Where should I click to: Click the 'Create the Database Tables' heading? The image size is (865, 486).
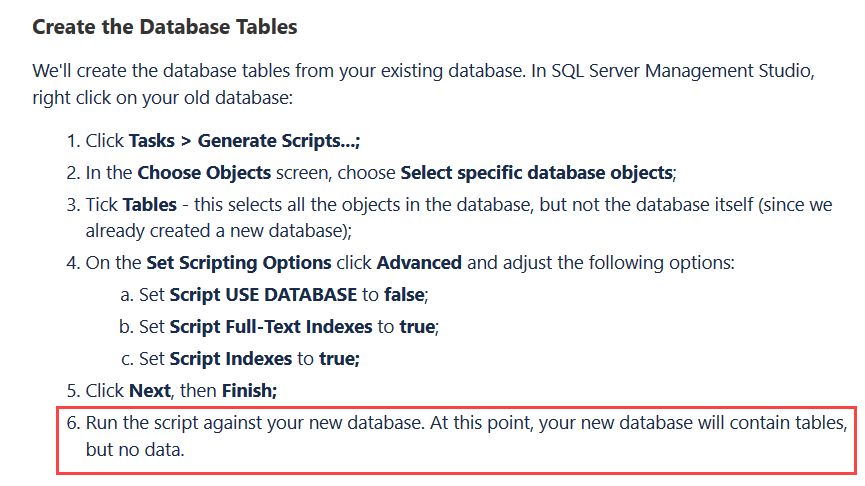pyautogui.click(x=164, y=27)
